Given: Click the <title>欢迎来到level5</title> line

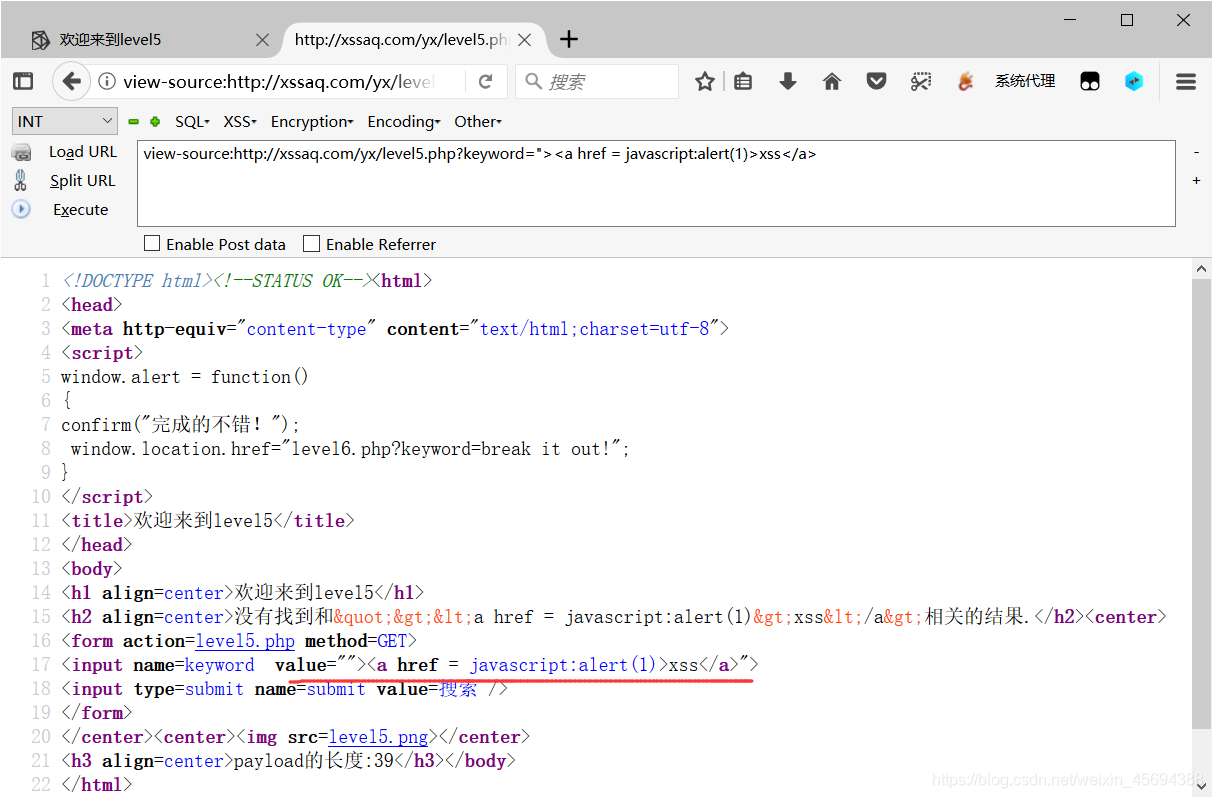Looking at the screenshot, I should tap(207, 521).
